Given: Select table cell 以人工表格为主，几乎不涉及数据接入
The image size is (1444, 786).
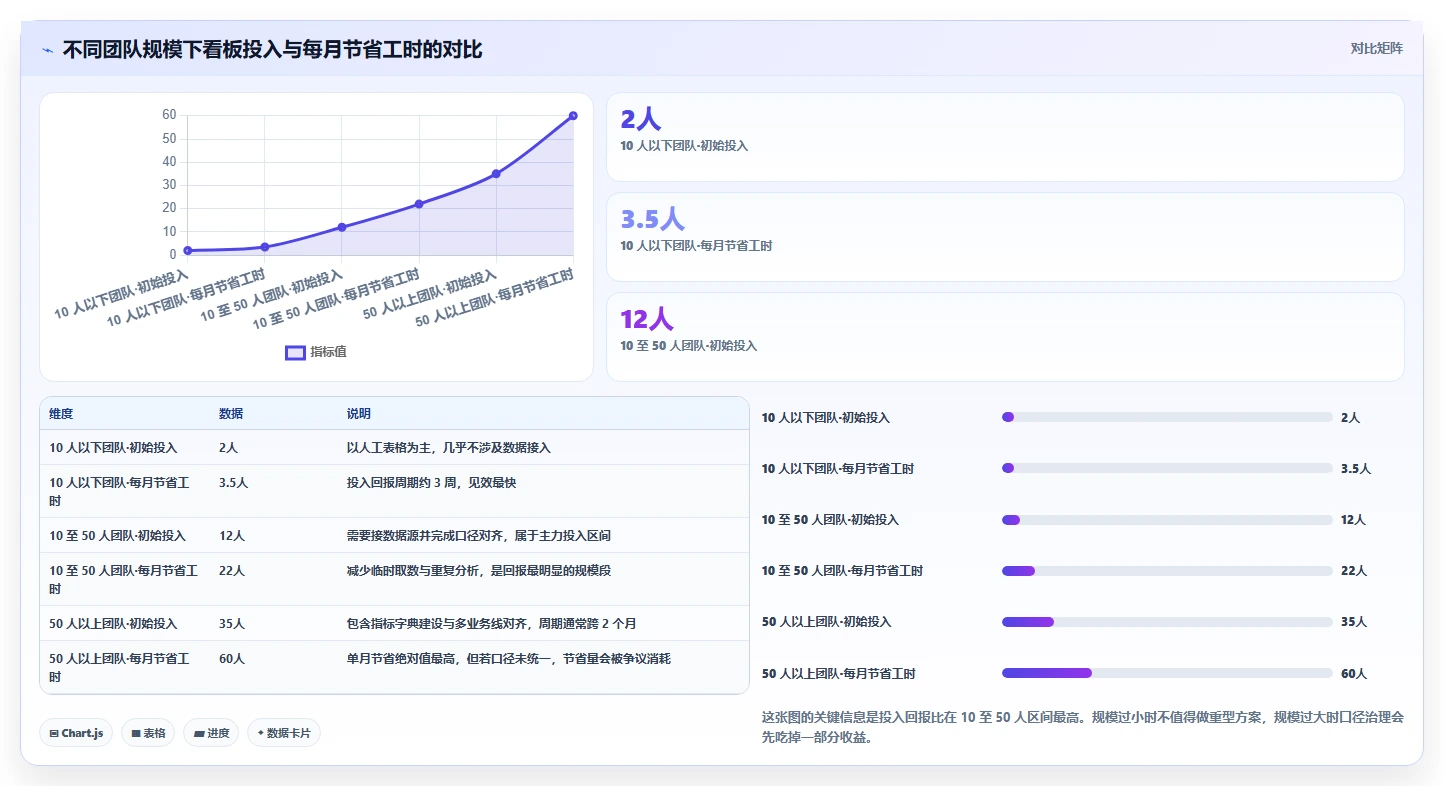Looking at the screenshot, I should pos(449,448).
